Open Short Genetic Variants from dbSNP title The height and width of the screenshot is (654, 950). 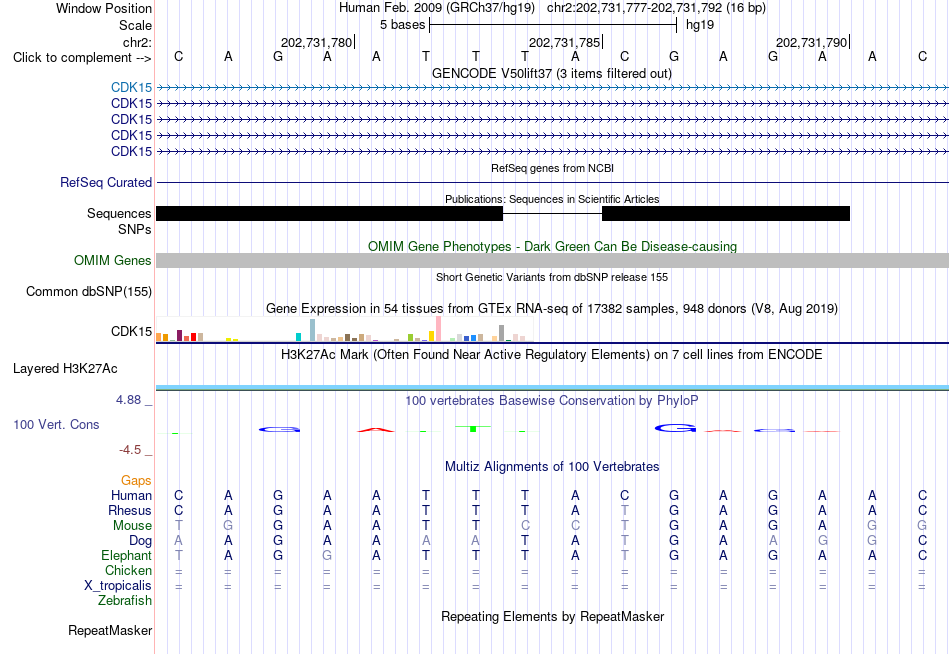coord(552,278)
